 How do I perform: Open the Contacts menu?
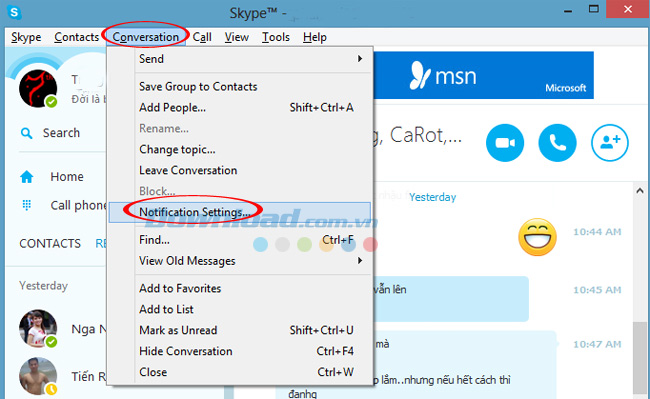point(77,37)
